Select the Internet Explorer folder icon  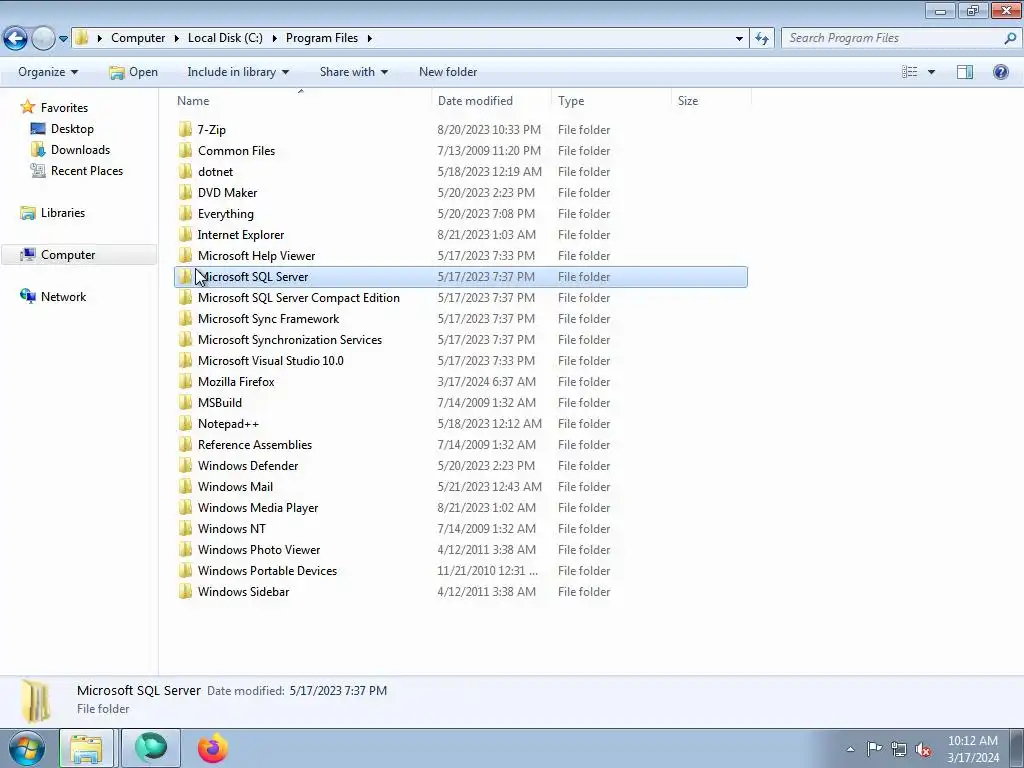click(x=185, y=234)
